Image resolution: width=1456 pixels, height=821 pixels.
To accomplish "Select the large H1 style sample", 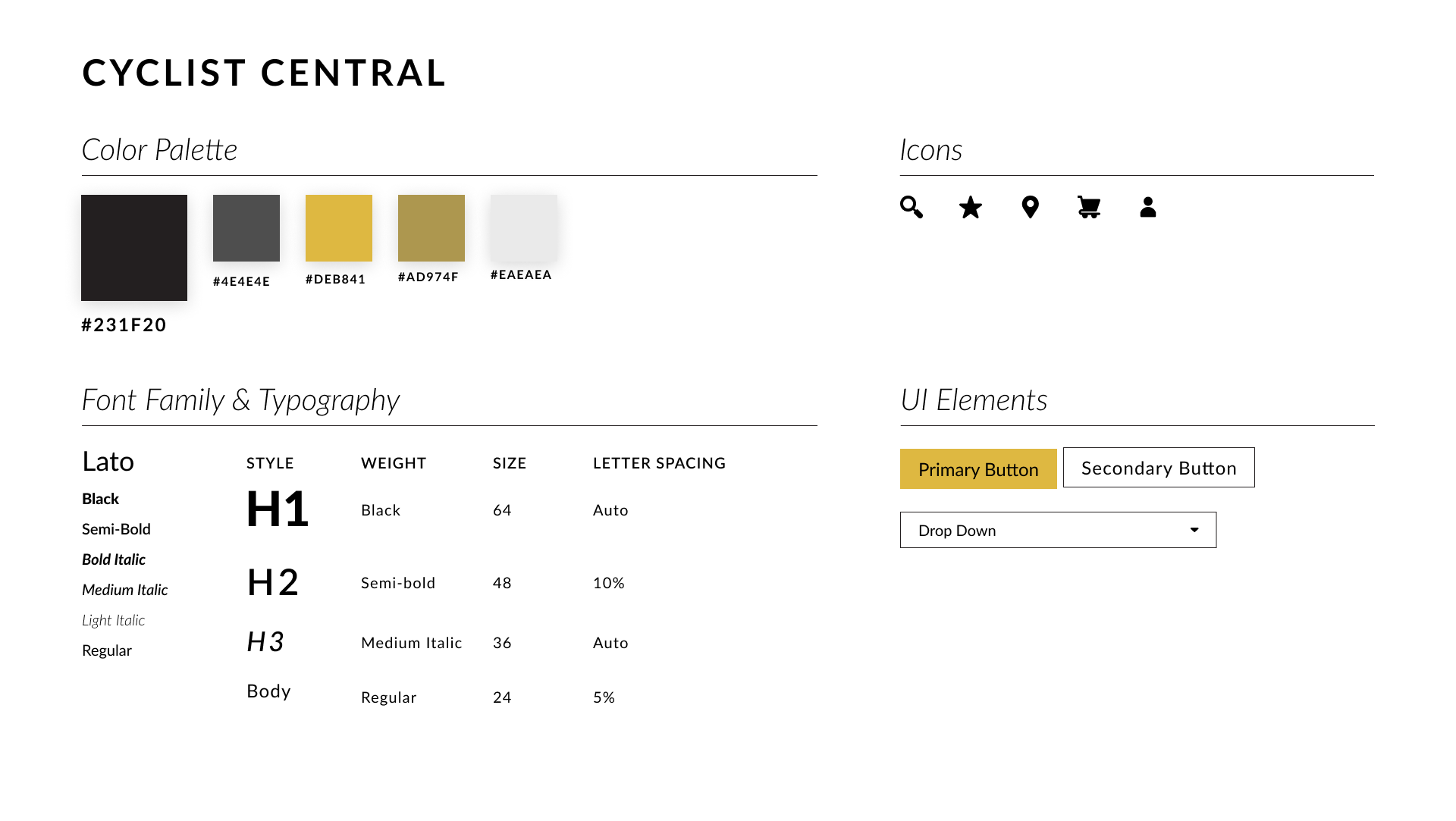I will 277,509.
